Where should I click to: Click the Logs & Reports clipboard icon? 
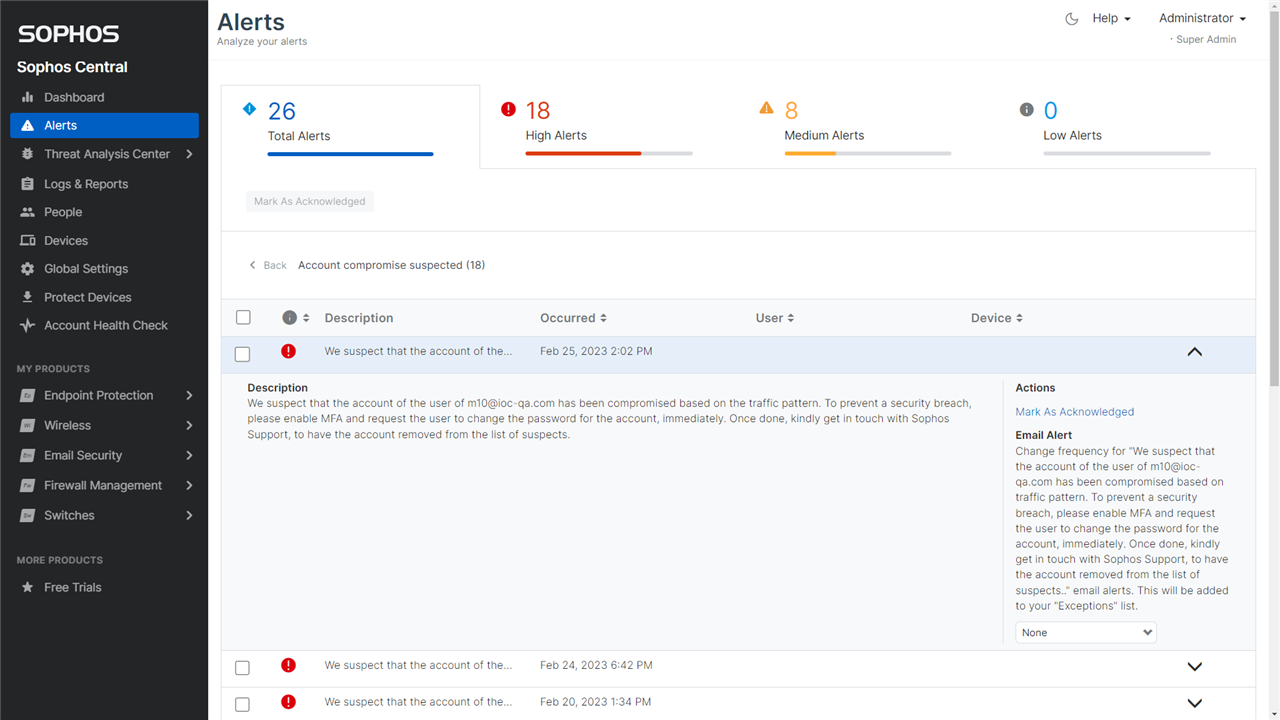28,184
